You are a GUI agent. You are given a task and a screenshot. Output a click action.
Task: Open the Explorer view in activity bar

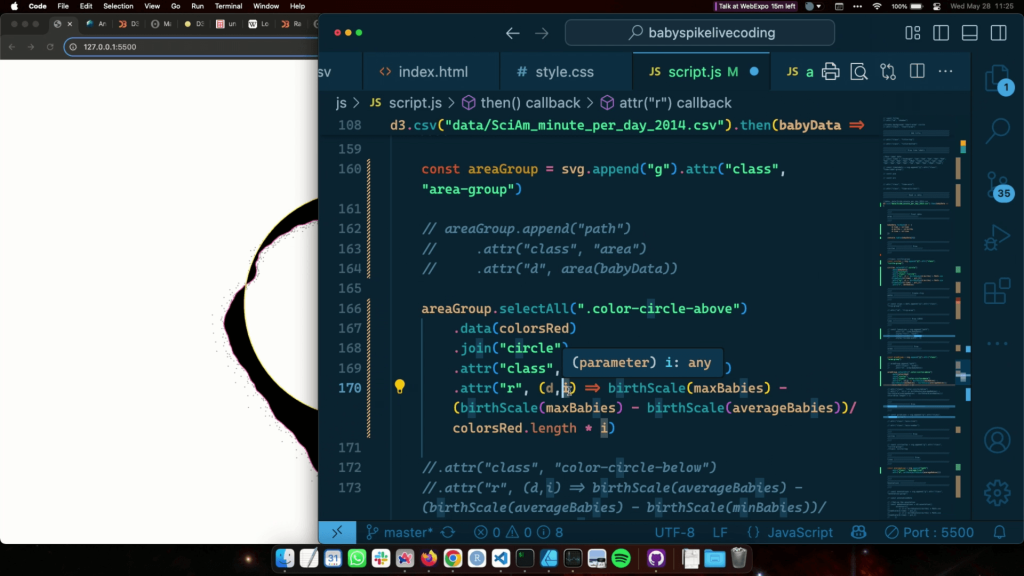[x=996, y=79]
